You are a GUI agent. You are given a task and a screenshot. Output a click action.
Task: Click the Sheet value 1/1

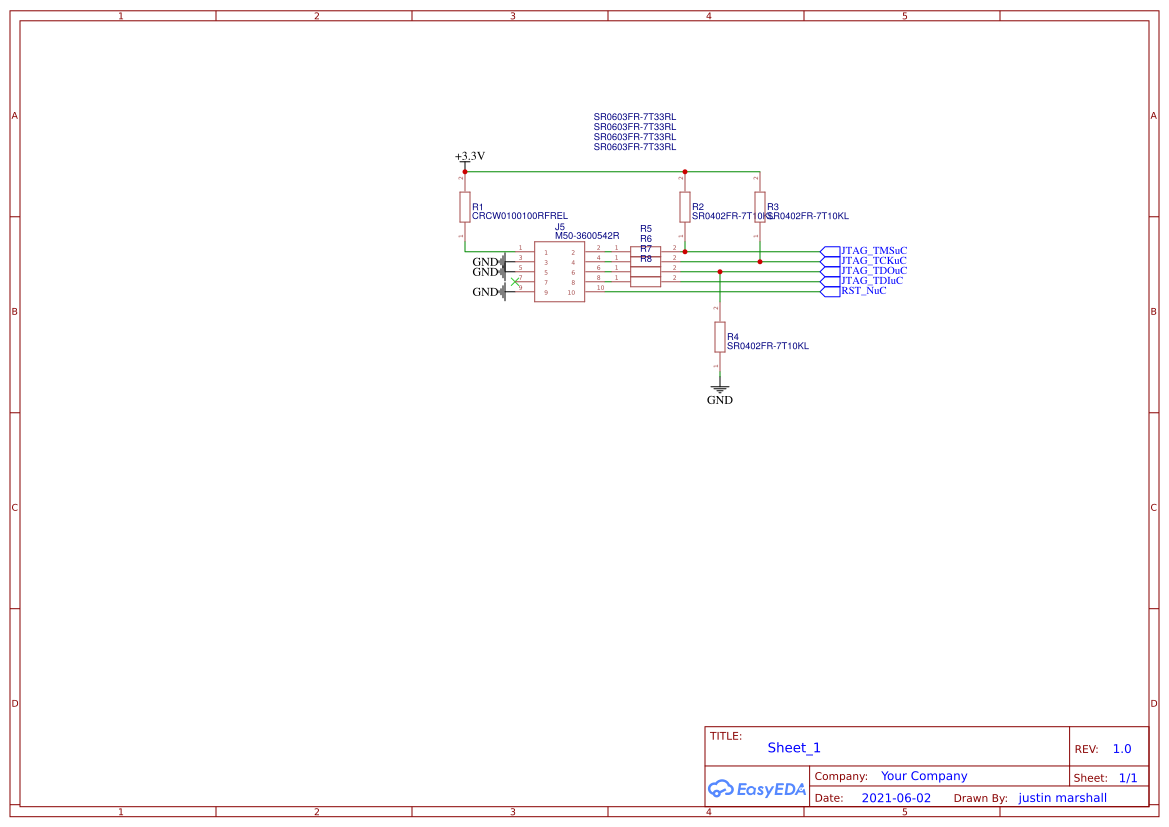coord(1129,777)
